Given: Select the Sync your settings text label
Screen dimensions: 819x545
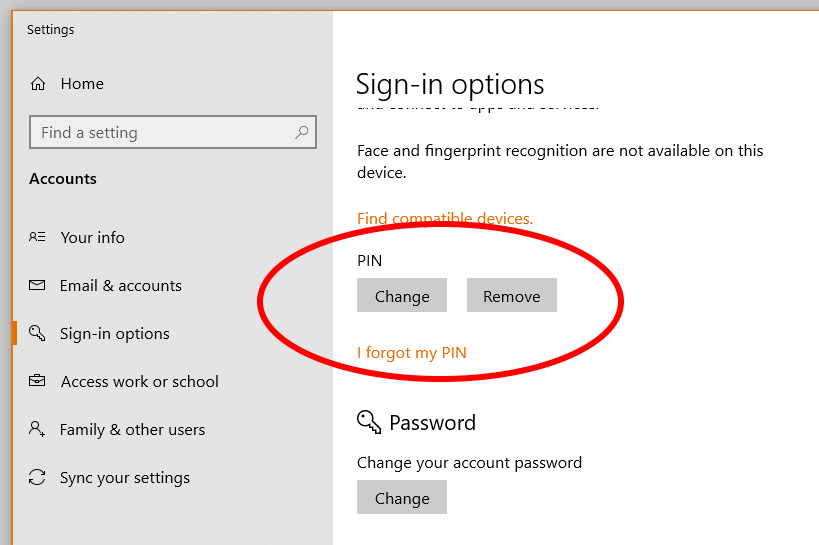Looking at the screenshot, I should (x=124, y=477).
